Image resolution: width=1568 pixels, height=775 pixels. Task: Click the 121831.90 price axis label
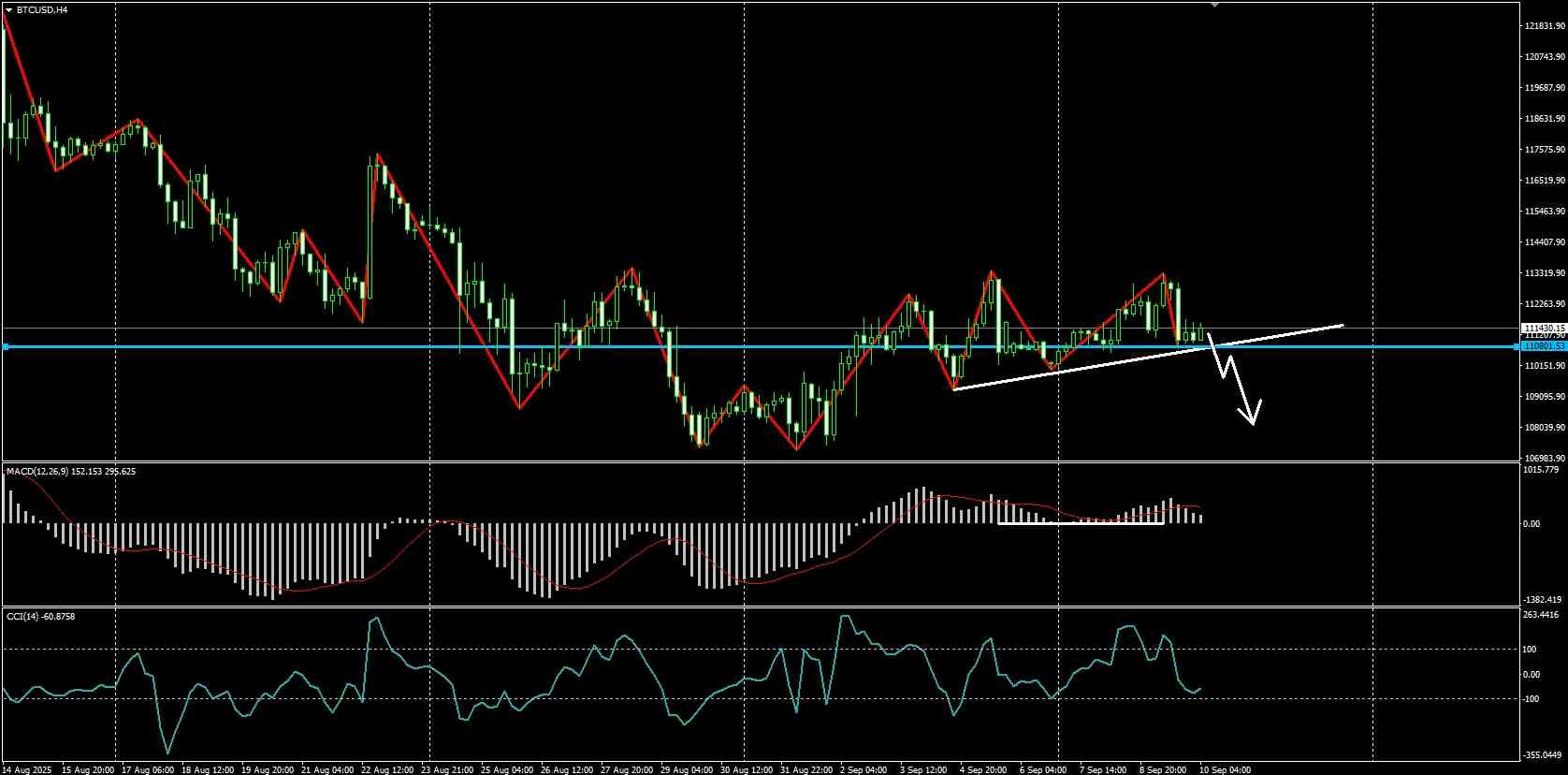click(1545, 26)
